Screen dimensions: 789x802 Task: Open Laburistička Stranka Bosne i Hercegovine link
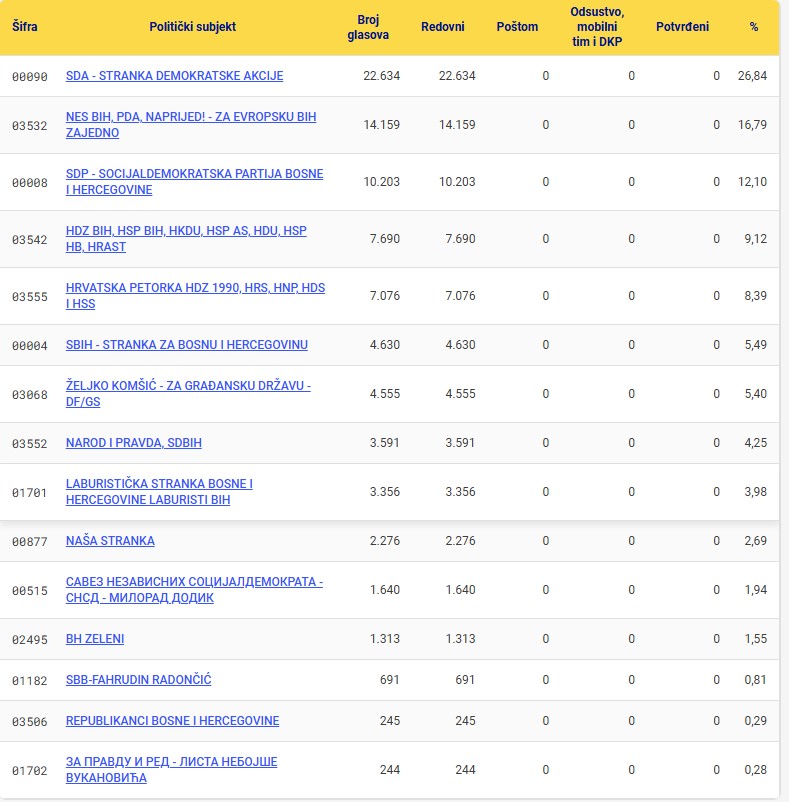[159, 492]
